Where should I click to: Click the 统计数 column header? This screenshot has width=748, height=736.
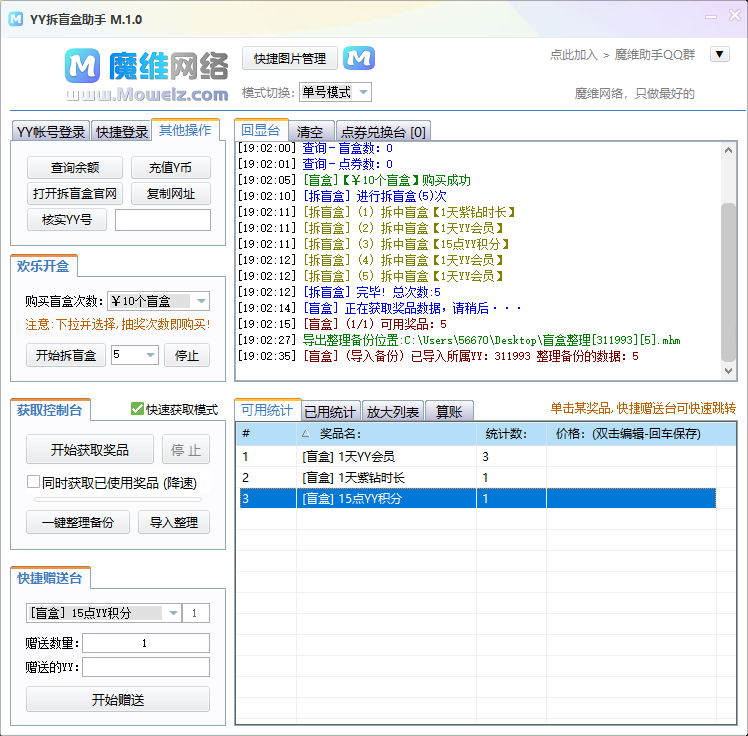pyautogui.click(x=511, y=434)
